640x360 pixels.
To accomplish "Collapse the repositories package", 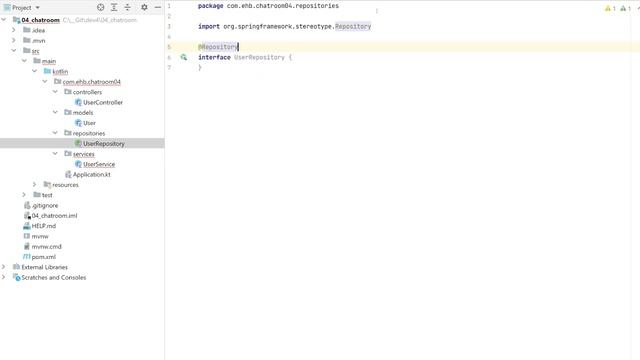I will (55, 133).
